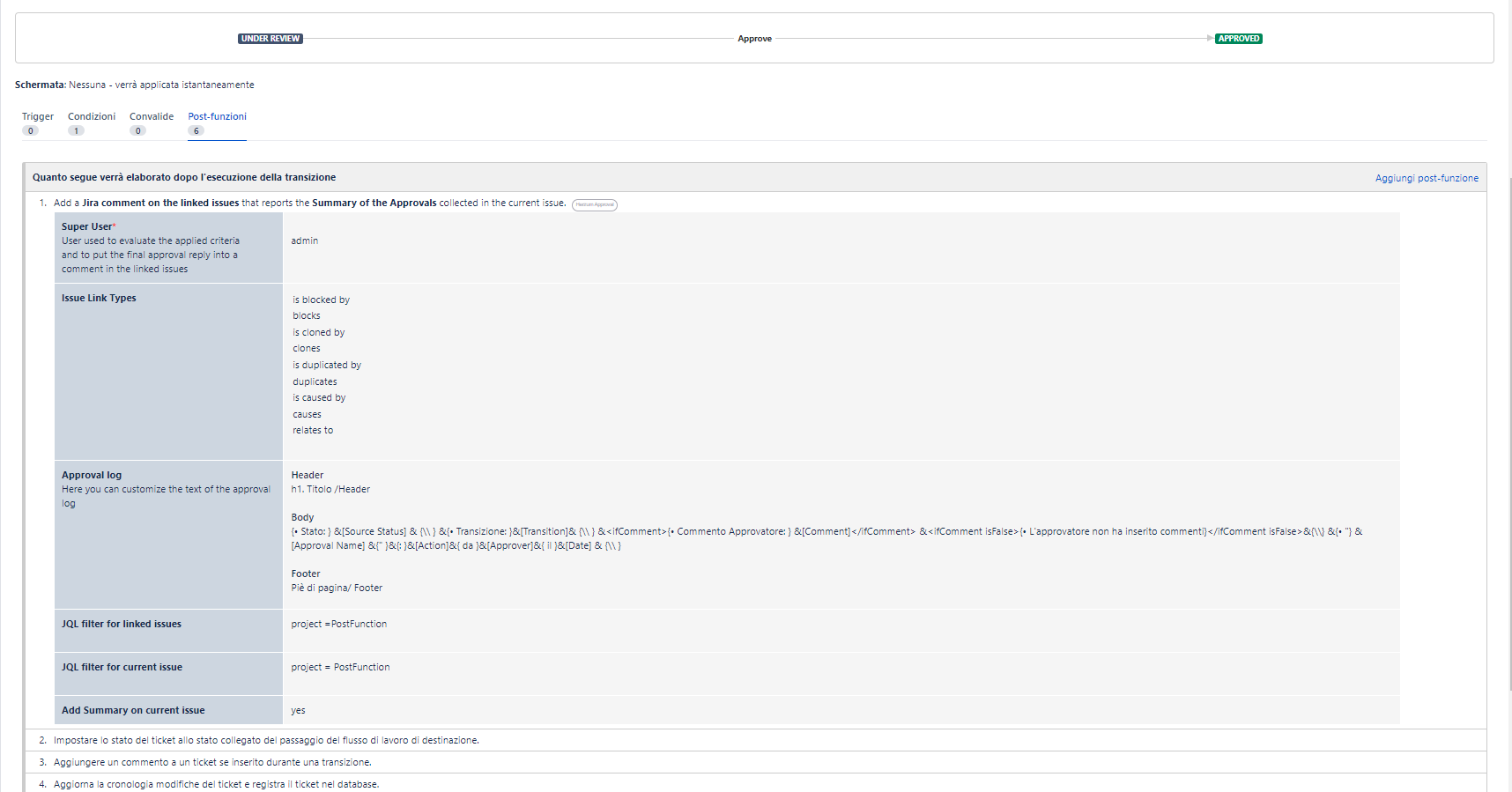1512x792 pixels.
Task: Click the Approve transition label
Action: pyautogui.click(x=754, y=39)
